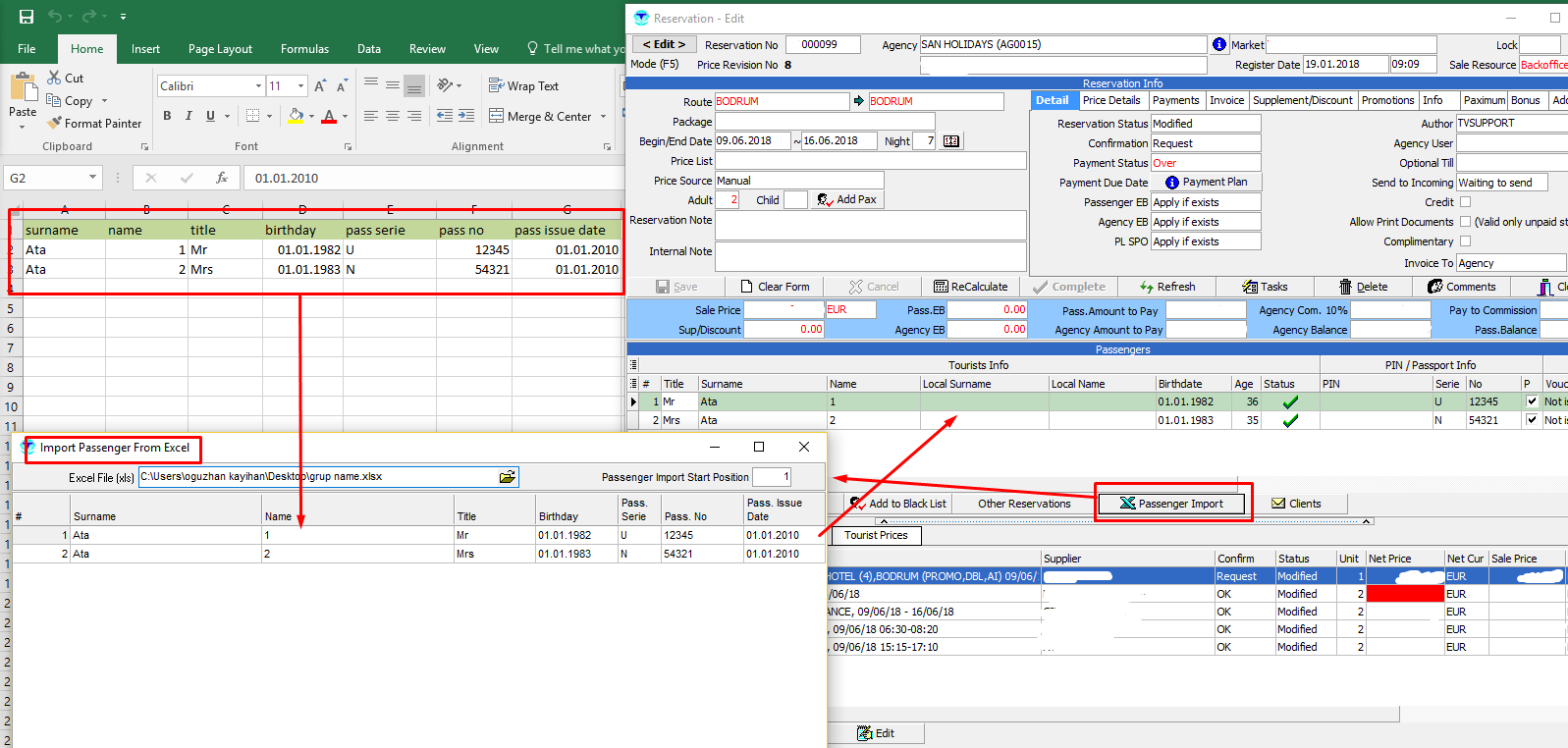1568x748 pixels.
Task: Open the Price Details tab
Action: (x=1110, y=100)
